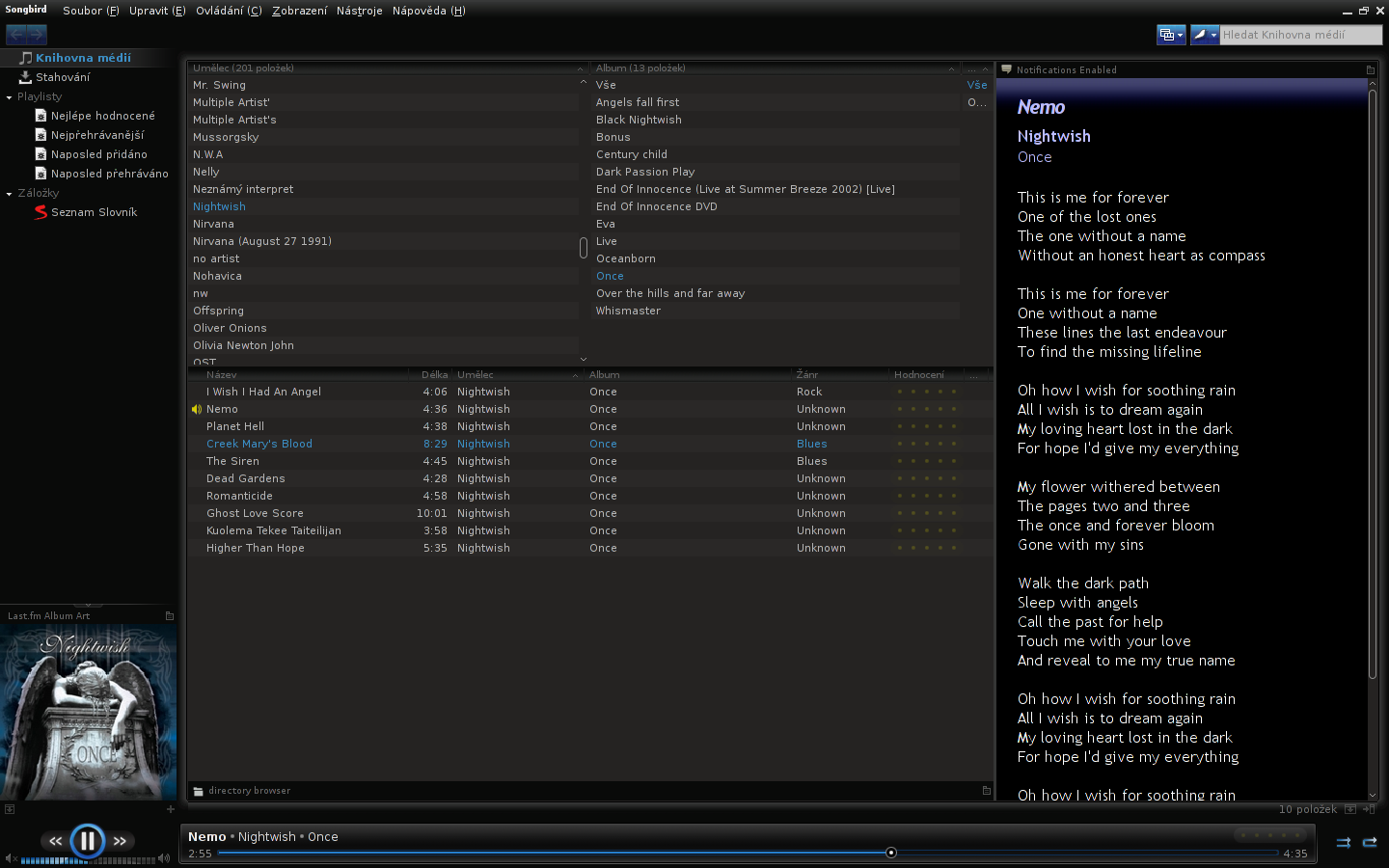This screenshot has height=868, width=1389.
Task: Open the directory browser pane menu icon
Action: pyautogui.click(x=986, y=791)
